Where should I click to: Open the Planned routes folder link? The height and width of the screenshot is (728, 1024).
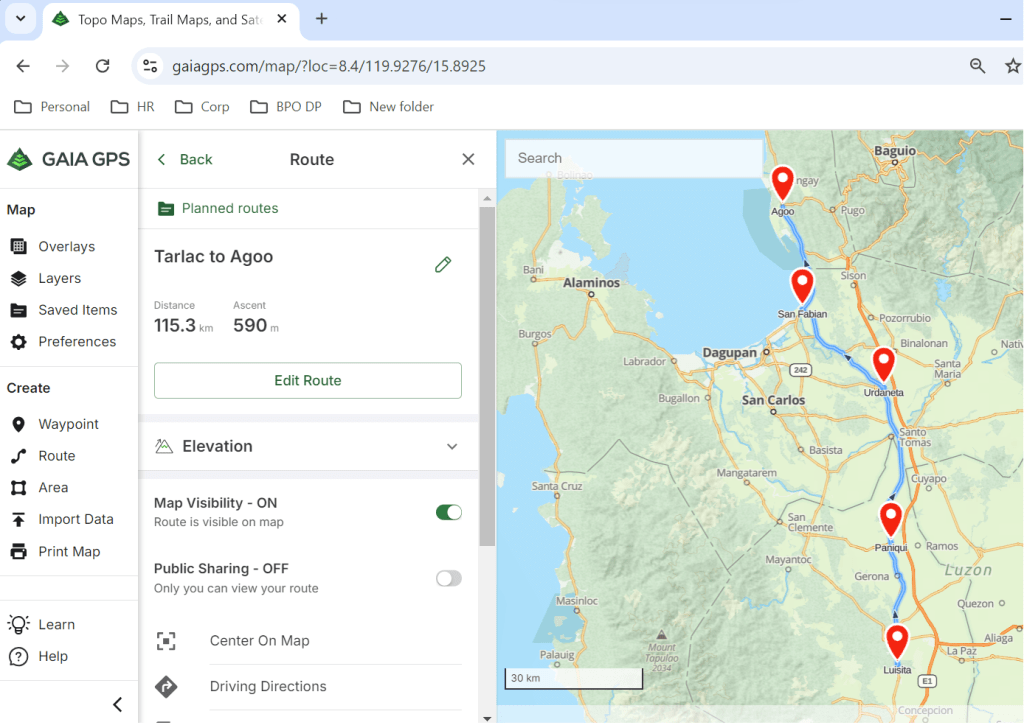coord(229,209)
